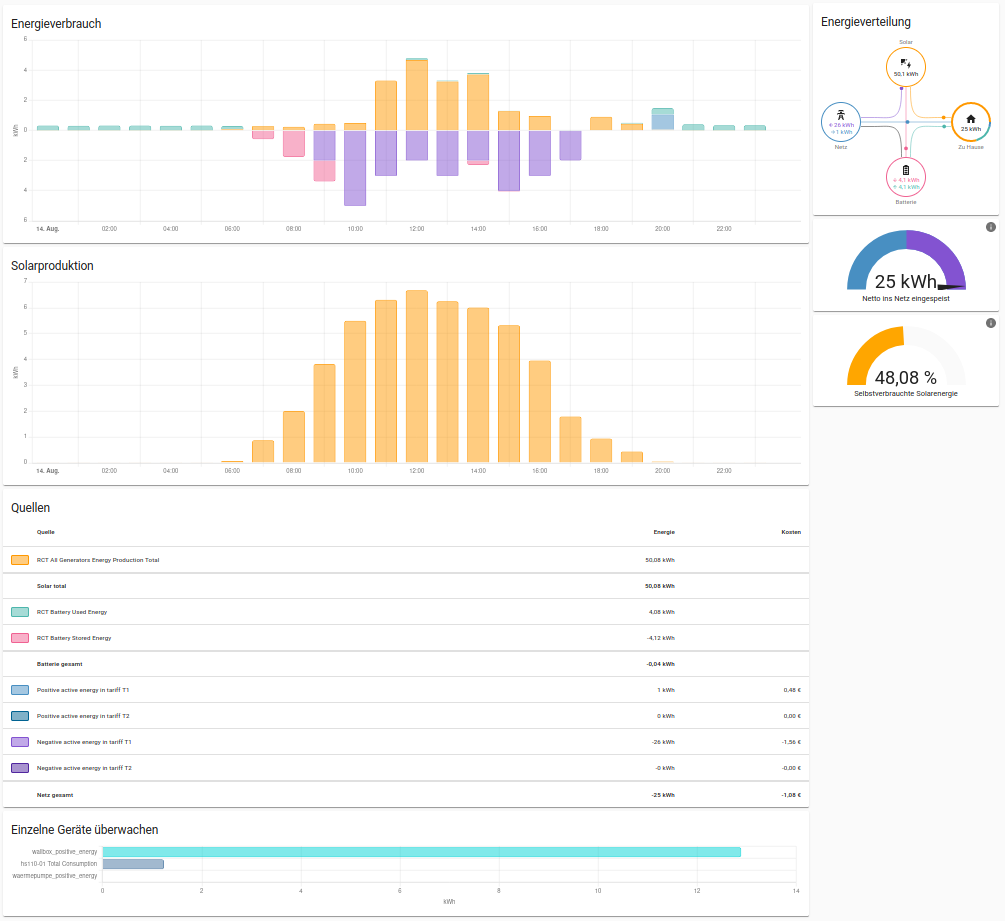Click the wallbox_positive_energy bar

(x=421, y=852)
